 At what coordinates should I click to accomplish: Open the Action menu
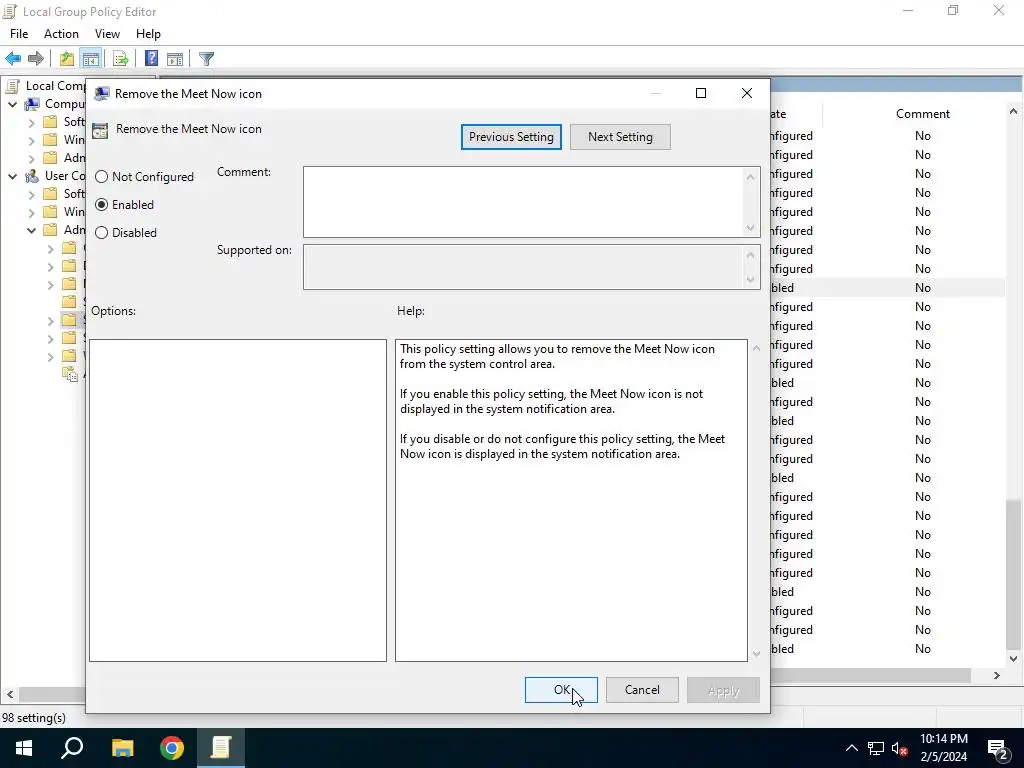61,34
